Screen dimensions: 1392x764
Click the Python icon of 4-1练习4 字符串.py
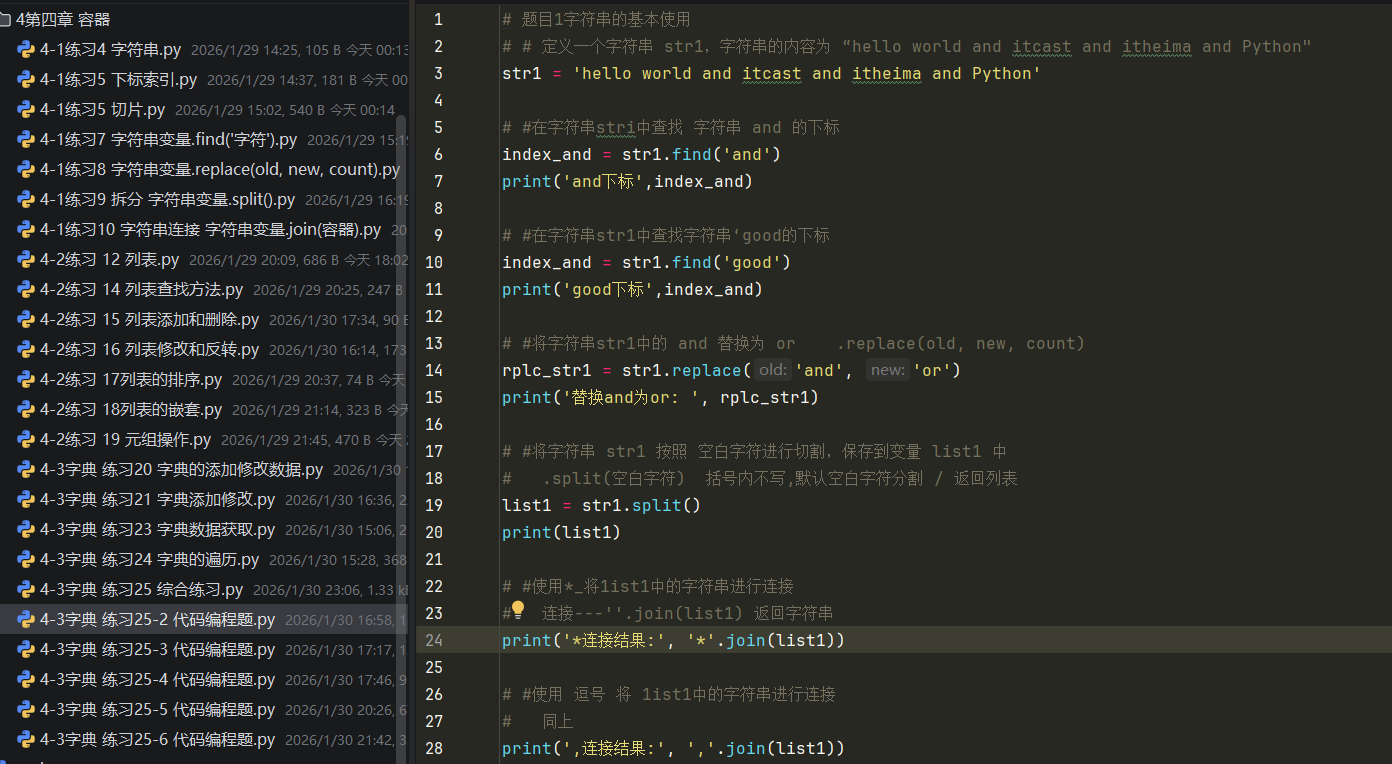coord(26,49)
